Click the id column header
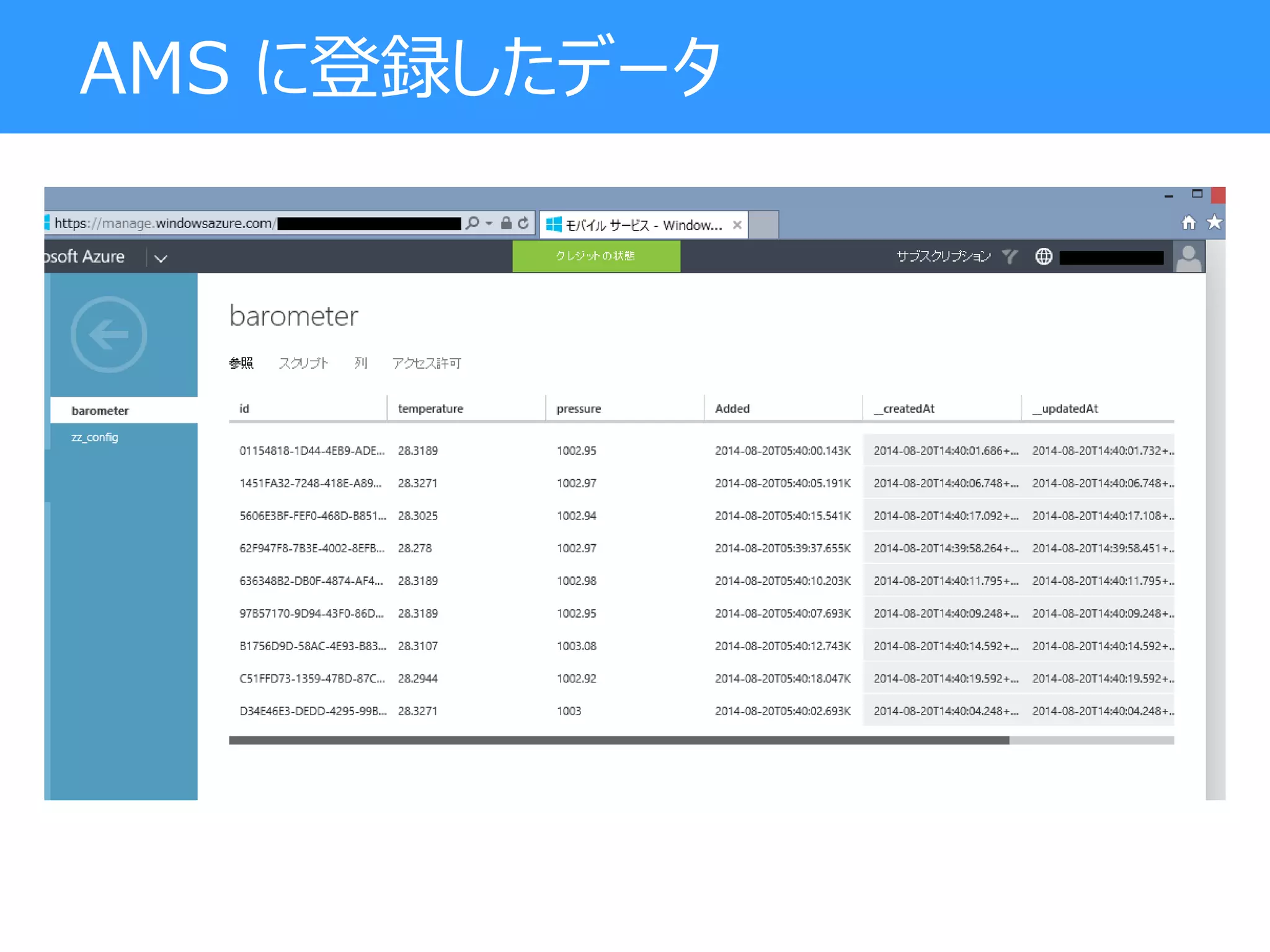This screenshot has height=952, width=1270. click(308, 408)
